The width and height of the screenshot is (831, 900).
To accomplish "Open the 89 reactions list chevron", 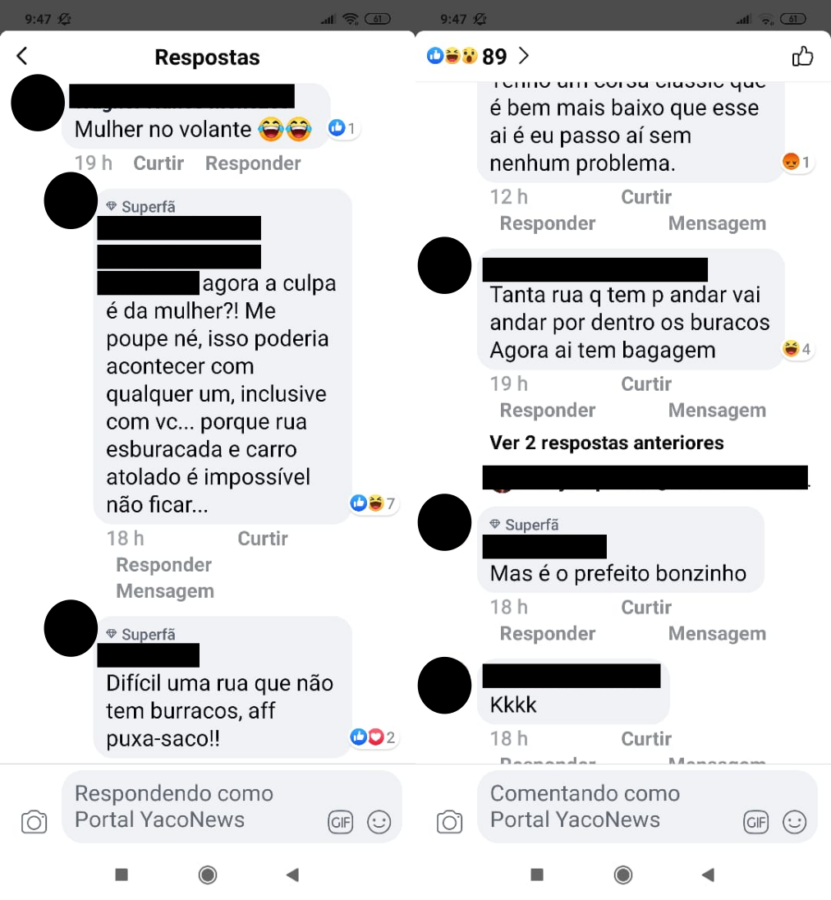I will 523,56.
